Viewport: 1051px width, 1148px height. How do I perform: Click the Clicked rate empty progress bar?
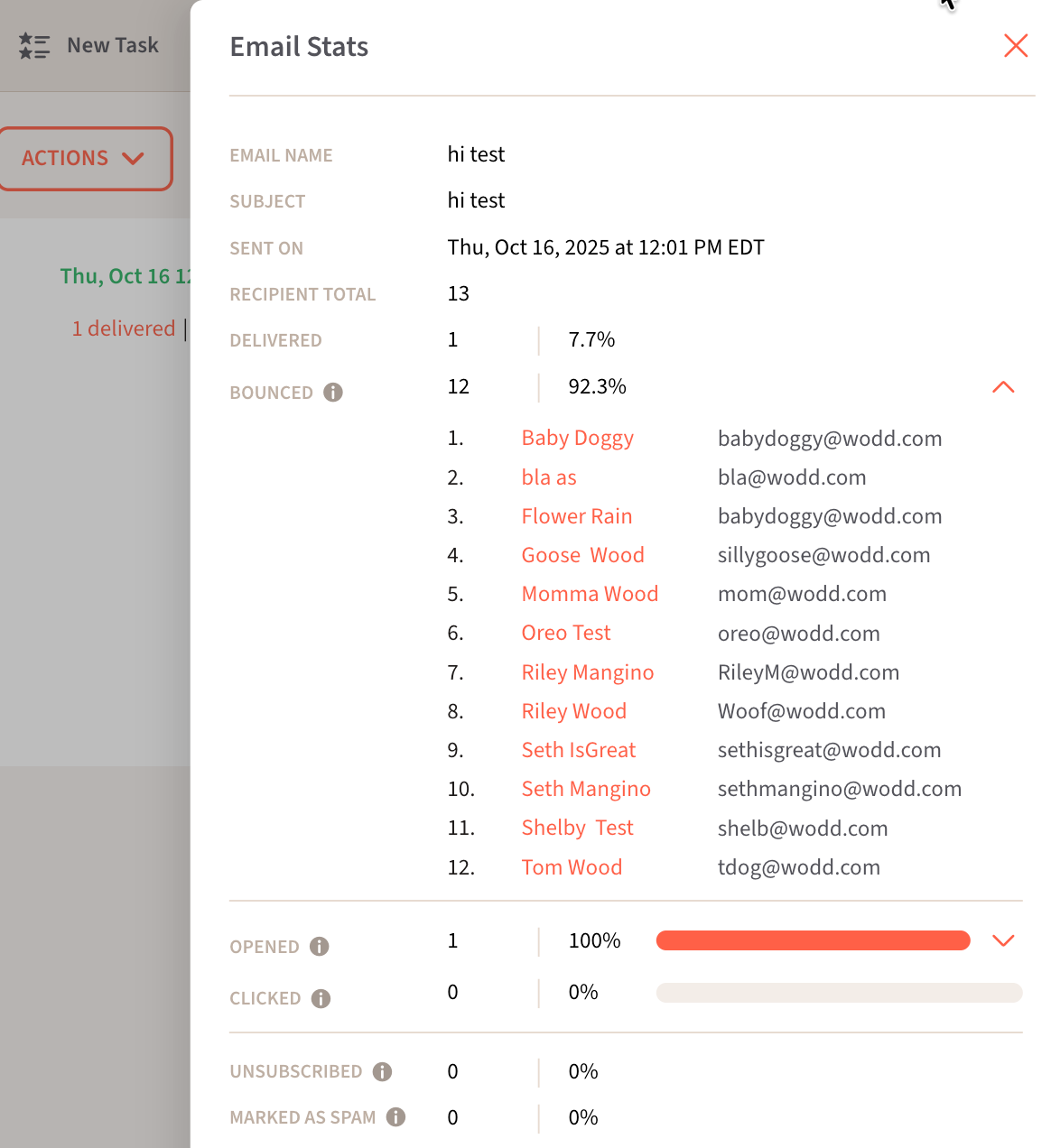(839, 993)
